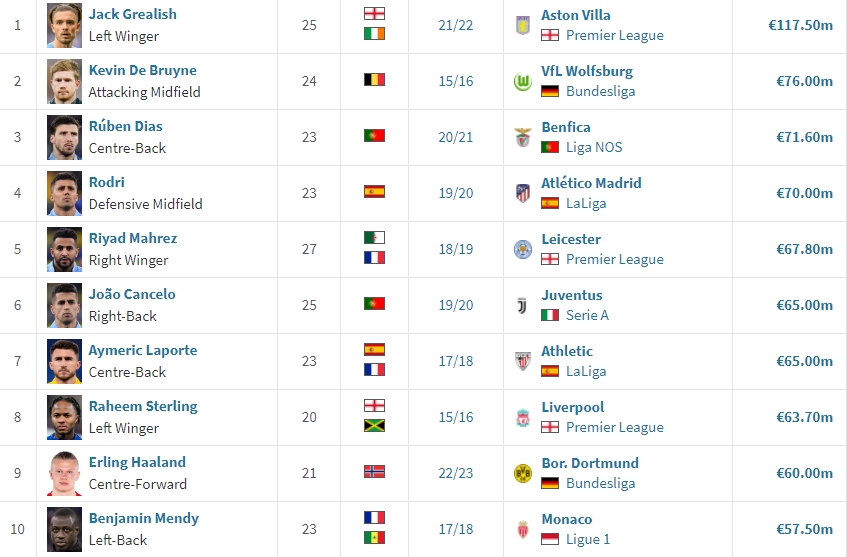Click the Benfica club crest
Viewport: 847px width, 557px height.
pyautogui.click(x=522, y=138)
